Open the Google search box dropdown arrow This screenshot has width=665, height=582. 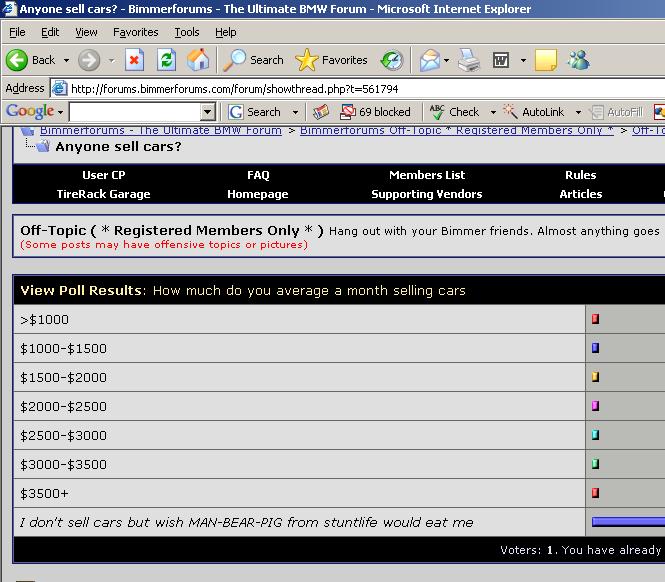(208, 112)
